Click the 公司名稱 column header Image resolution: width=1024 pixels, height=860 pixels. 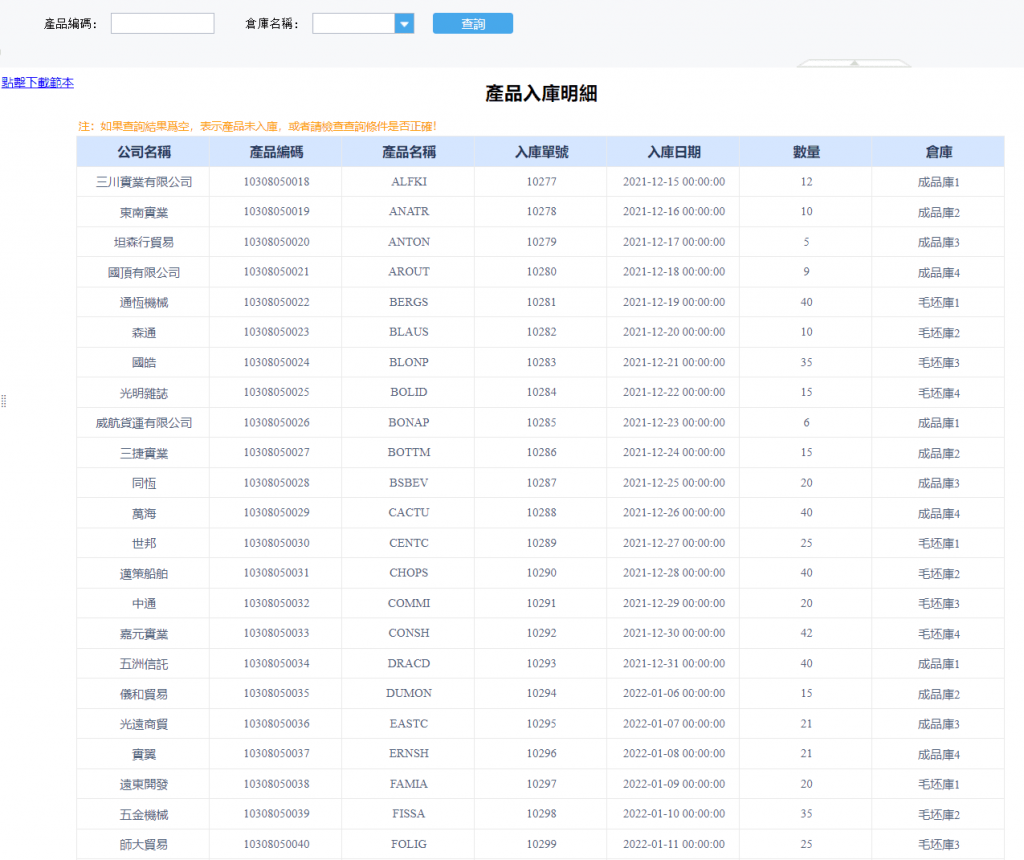tap(144, 152)
